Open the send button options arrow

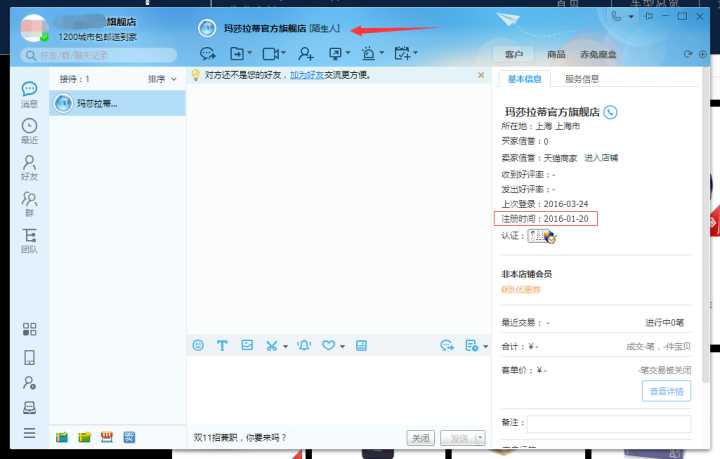click(x=481, y=438)
